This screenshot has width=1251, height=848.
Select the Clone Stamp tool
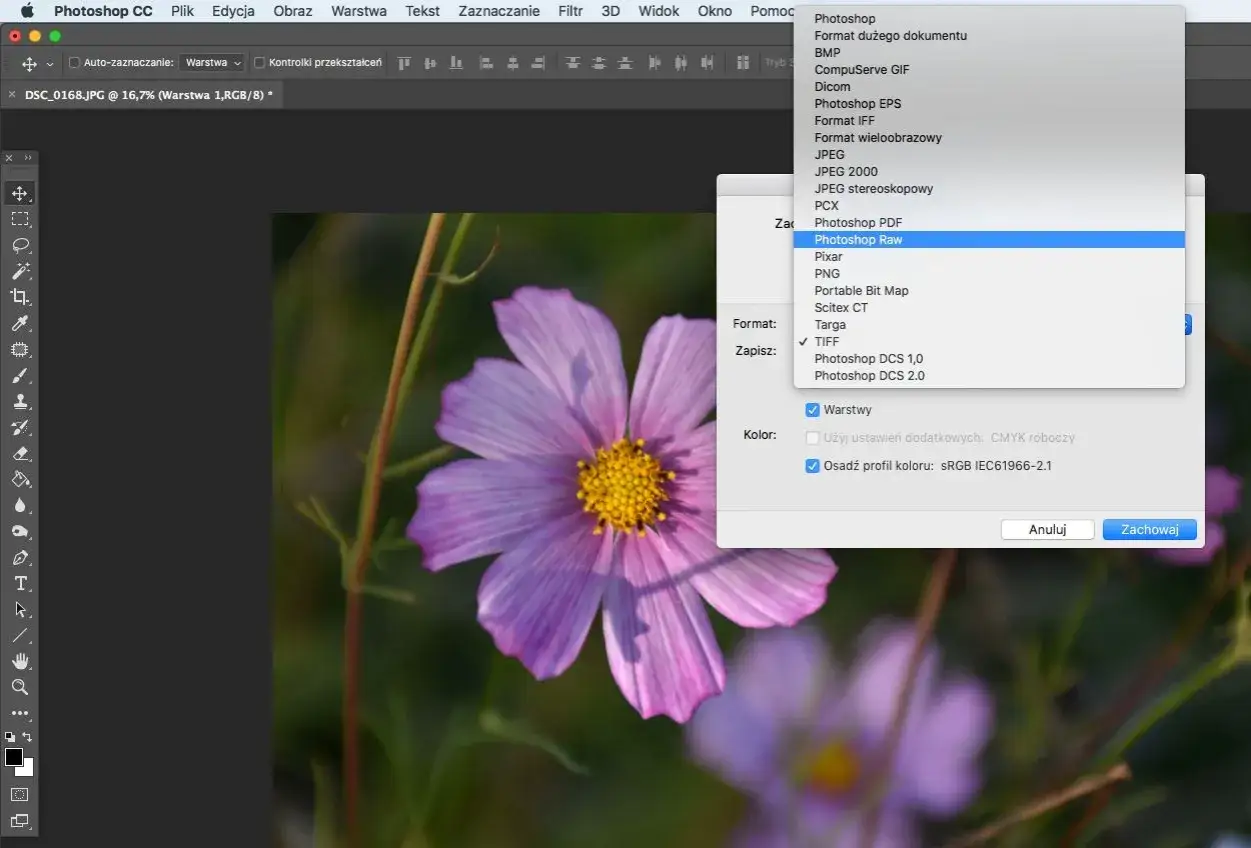(20, 402)
